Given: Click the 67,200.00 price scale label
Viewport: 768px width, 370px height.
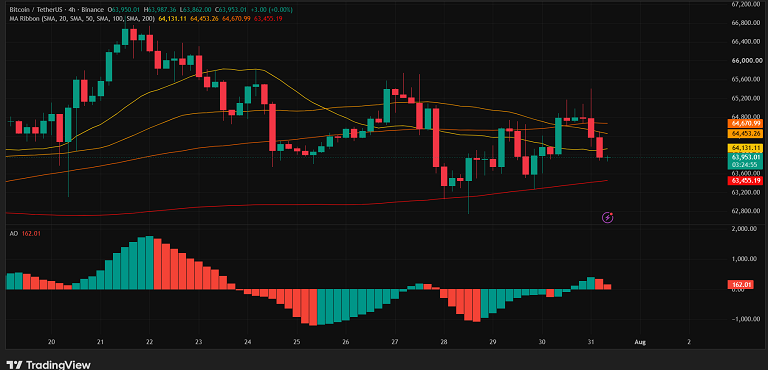Looking at the screenshot, I should 745,4.
